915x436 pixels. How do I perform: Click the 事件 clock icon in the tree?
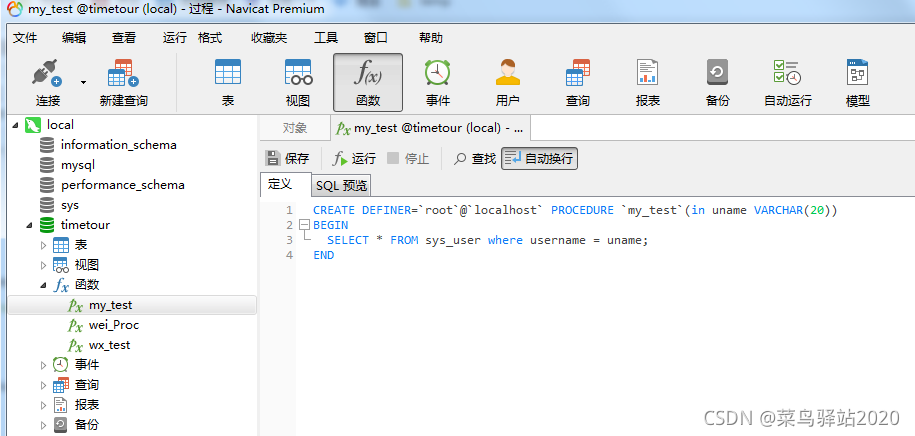(61, 365)
